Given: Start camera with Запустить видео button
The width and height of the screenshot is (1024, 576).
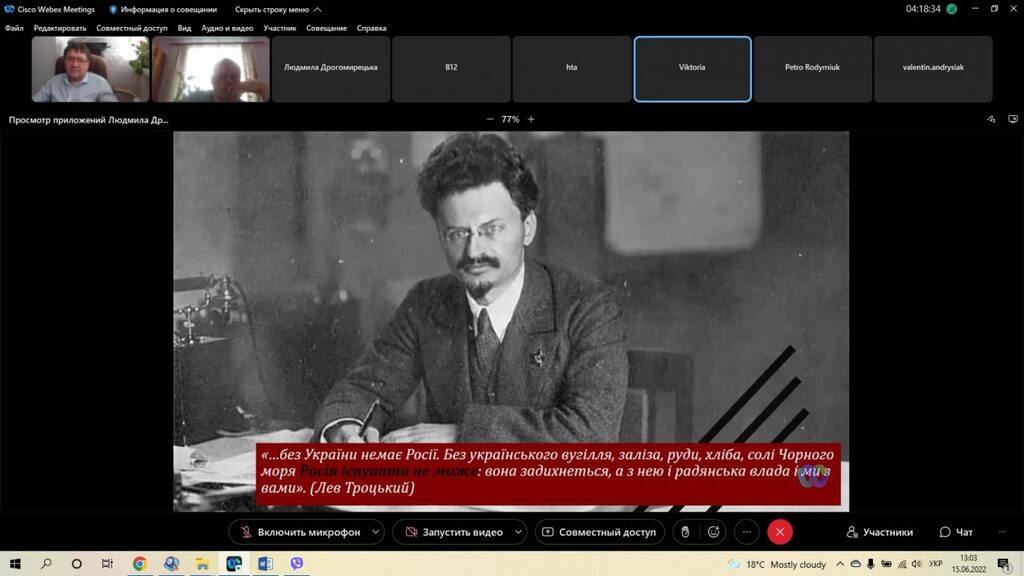Looking at the screenshot, I should tap(452, 532).
